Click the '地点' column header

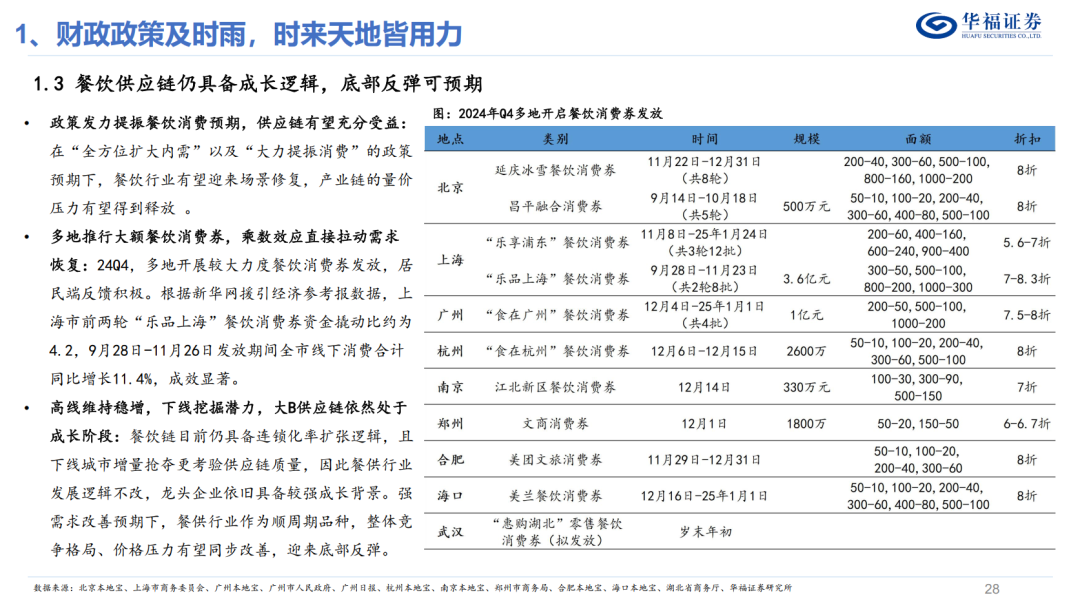450,139
